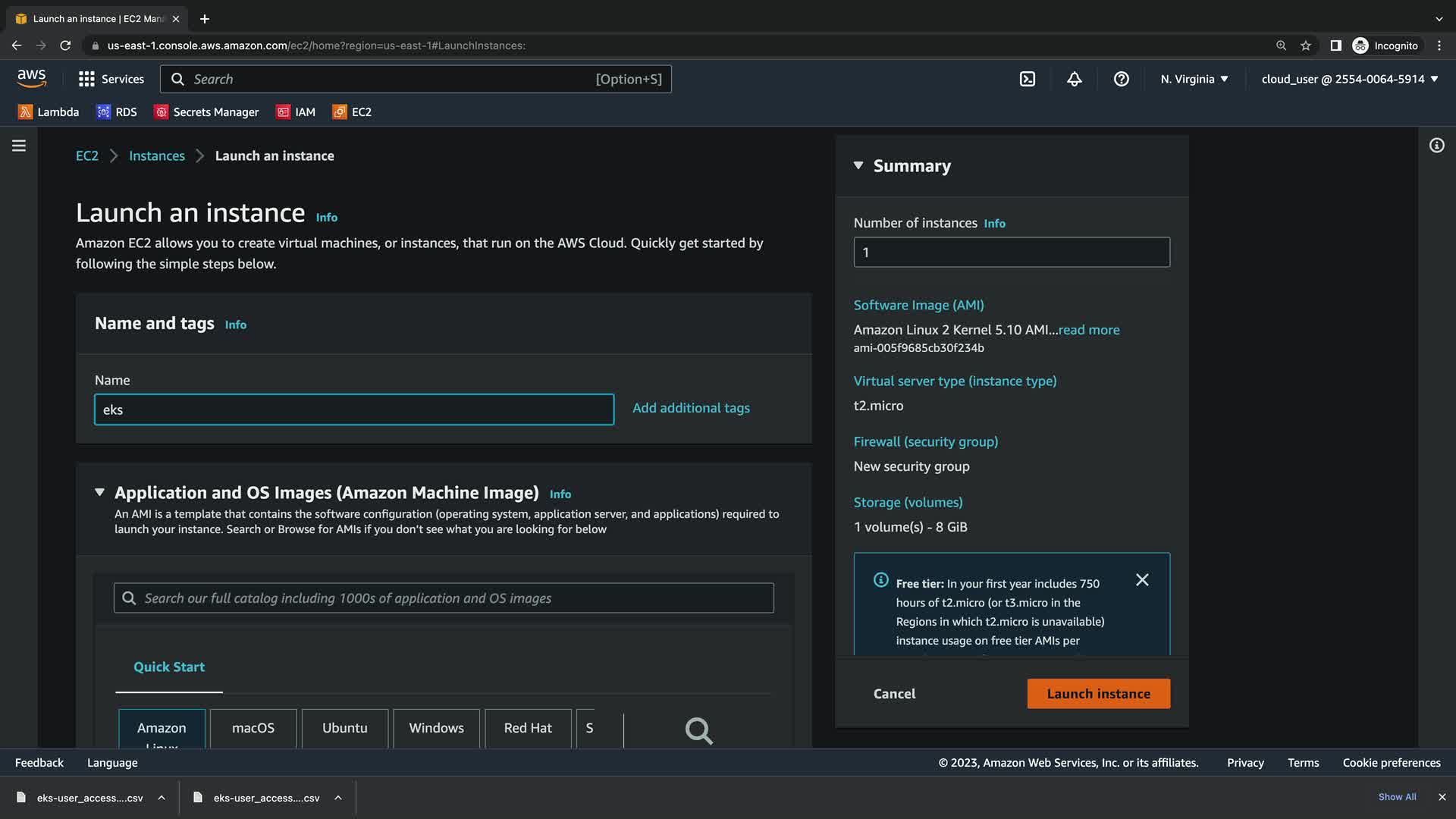Screen dimensions: 1456x819
Task: Open the Secrets Manager shortcut
Action: 206,112
